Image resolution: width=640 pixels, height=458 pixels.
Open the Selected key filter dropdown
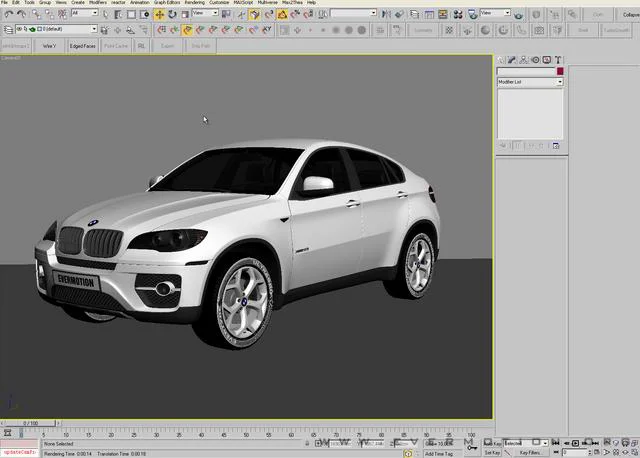[526, 443]
